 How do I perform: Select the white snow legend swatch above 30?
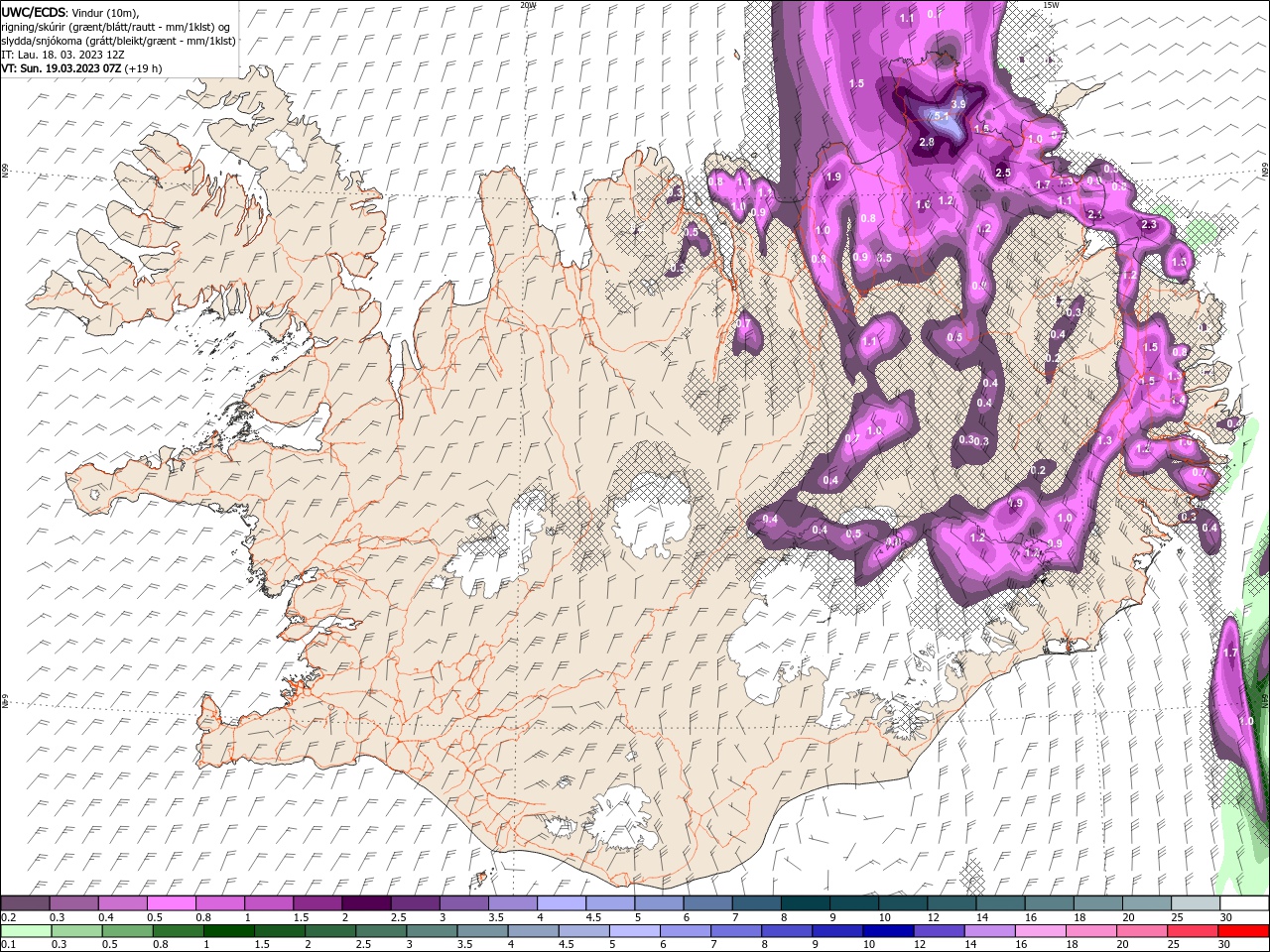(1244, 903)
